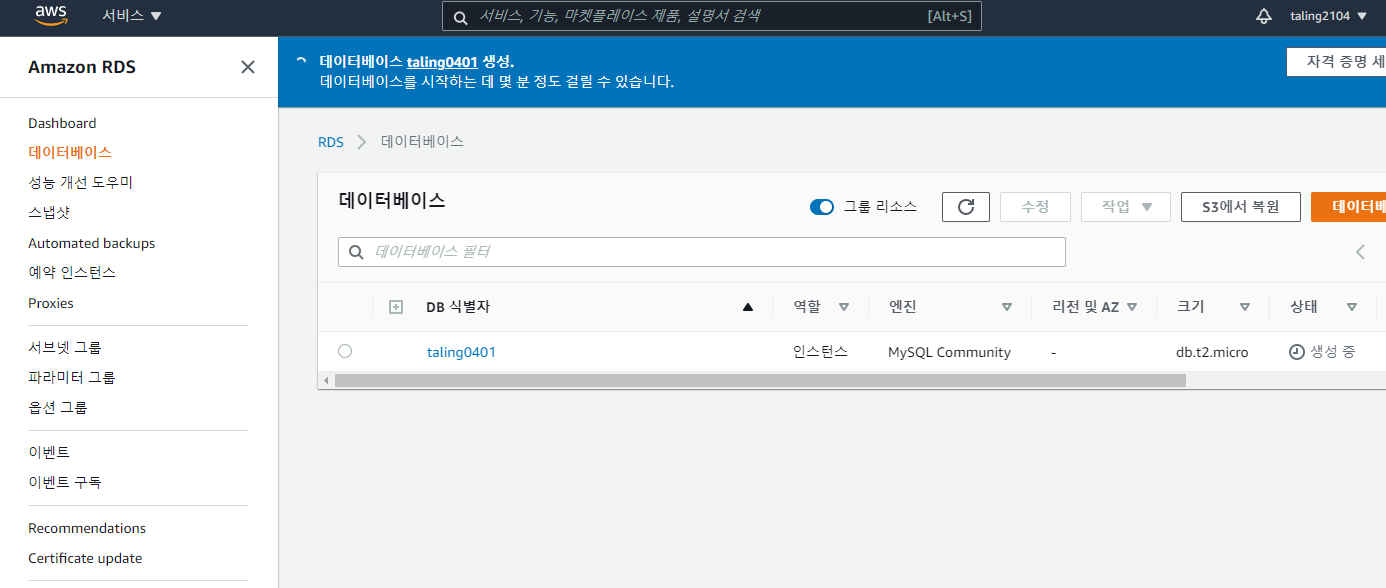Sort by 엔진 column arrow
1386x588 pixels.
tap(1007, 307)
